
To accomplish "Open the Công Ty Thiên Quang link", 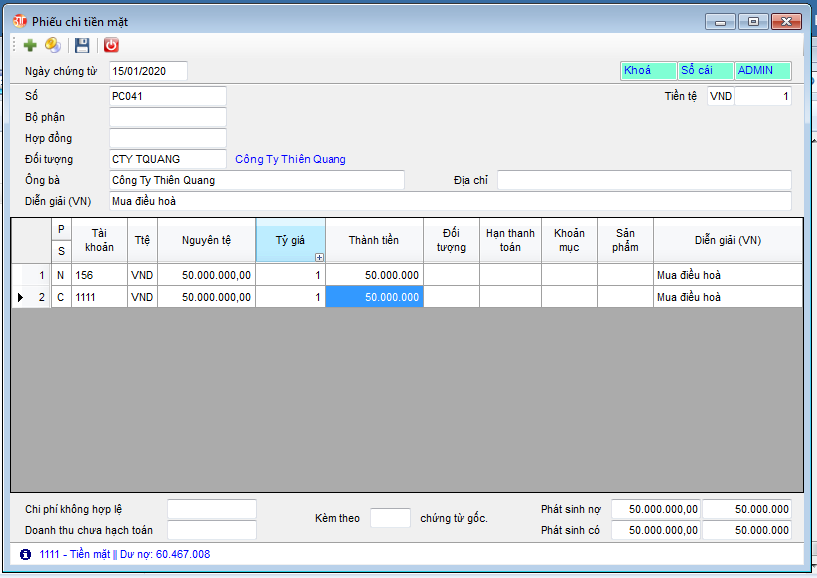I will click(290, 159).
